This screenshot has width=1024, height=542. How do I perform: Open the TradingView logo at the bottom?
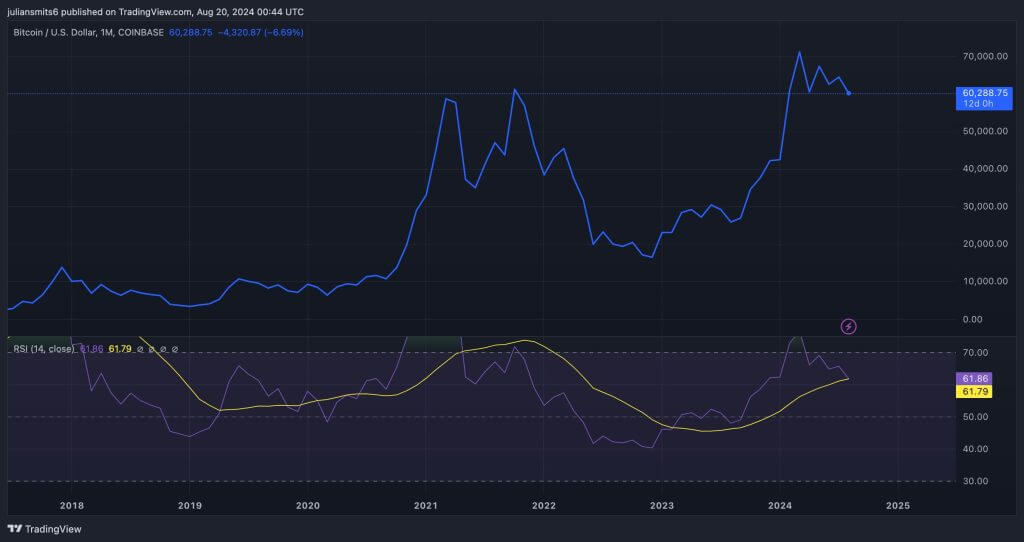[x=44, y=529]
